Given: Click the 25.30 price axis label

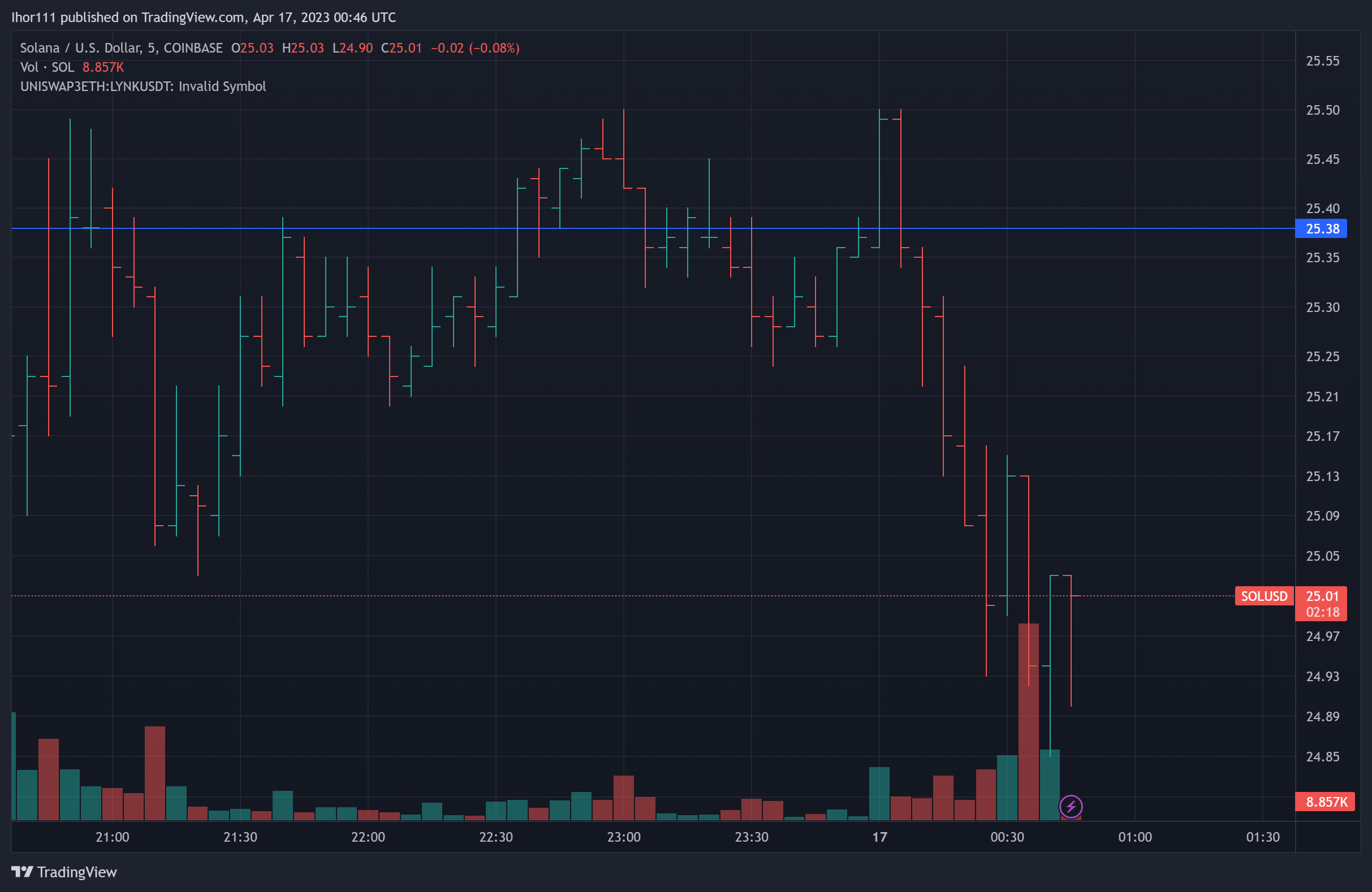Looking at the screenshot, I should click(x=1322, y=307).
